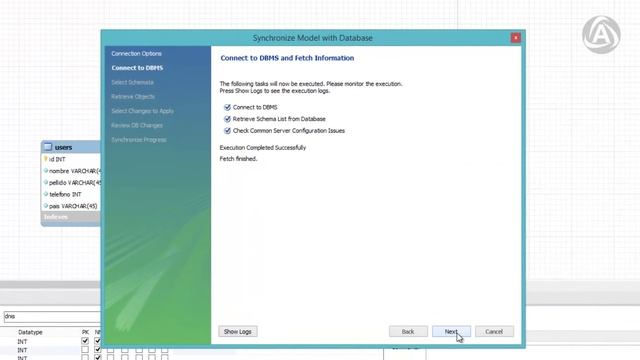
Task: Click the check icon beside Connect to DBMS task
Action: [227, 107]
